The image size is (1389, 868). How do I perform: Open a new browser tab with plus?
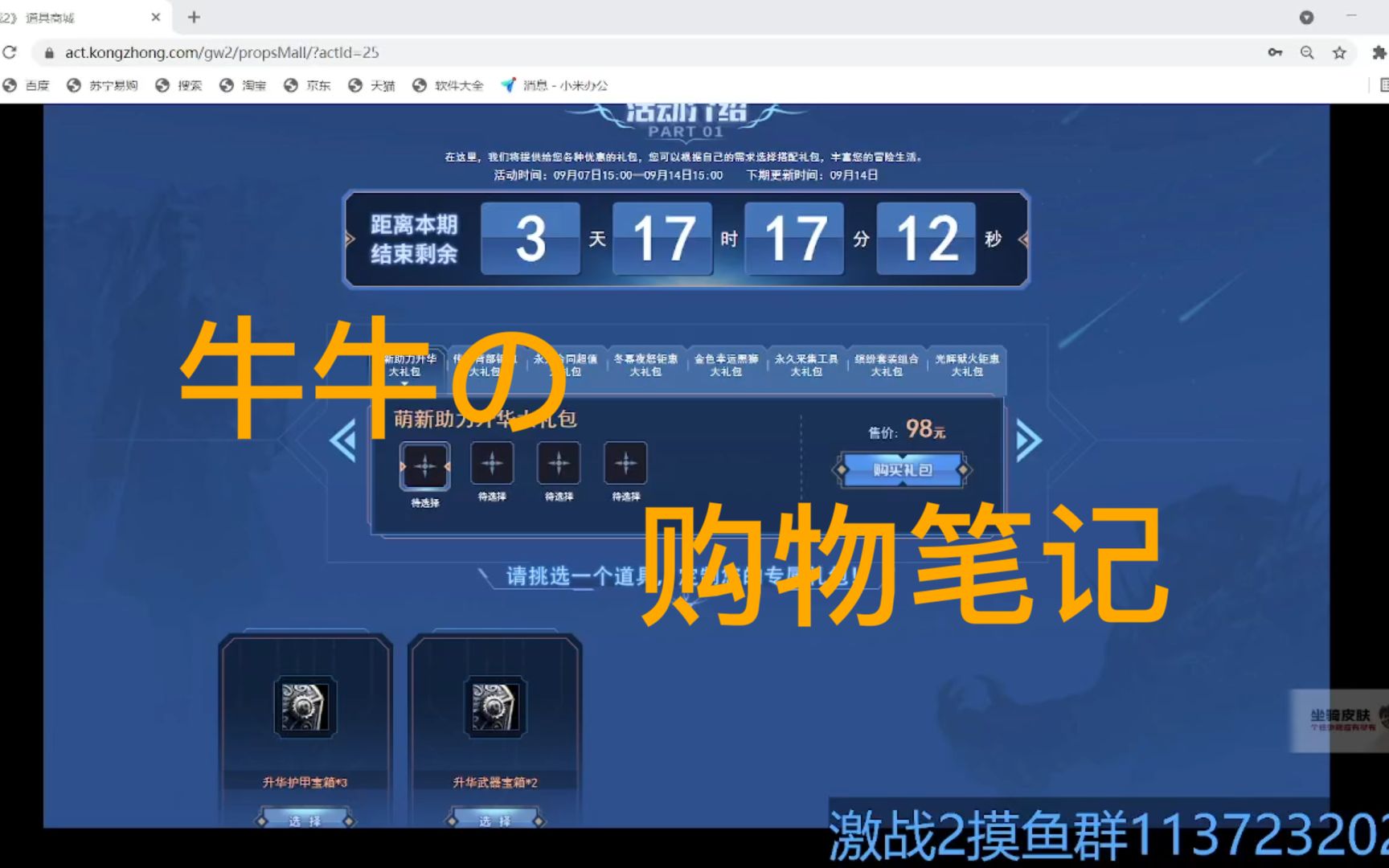coord(194,17)
